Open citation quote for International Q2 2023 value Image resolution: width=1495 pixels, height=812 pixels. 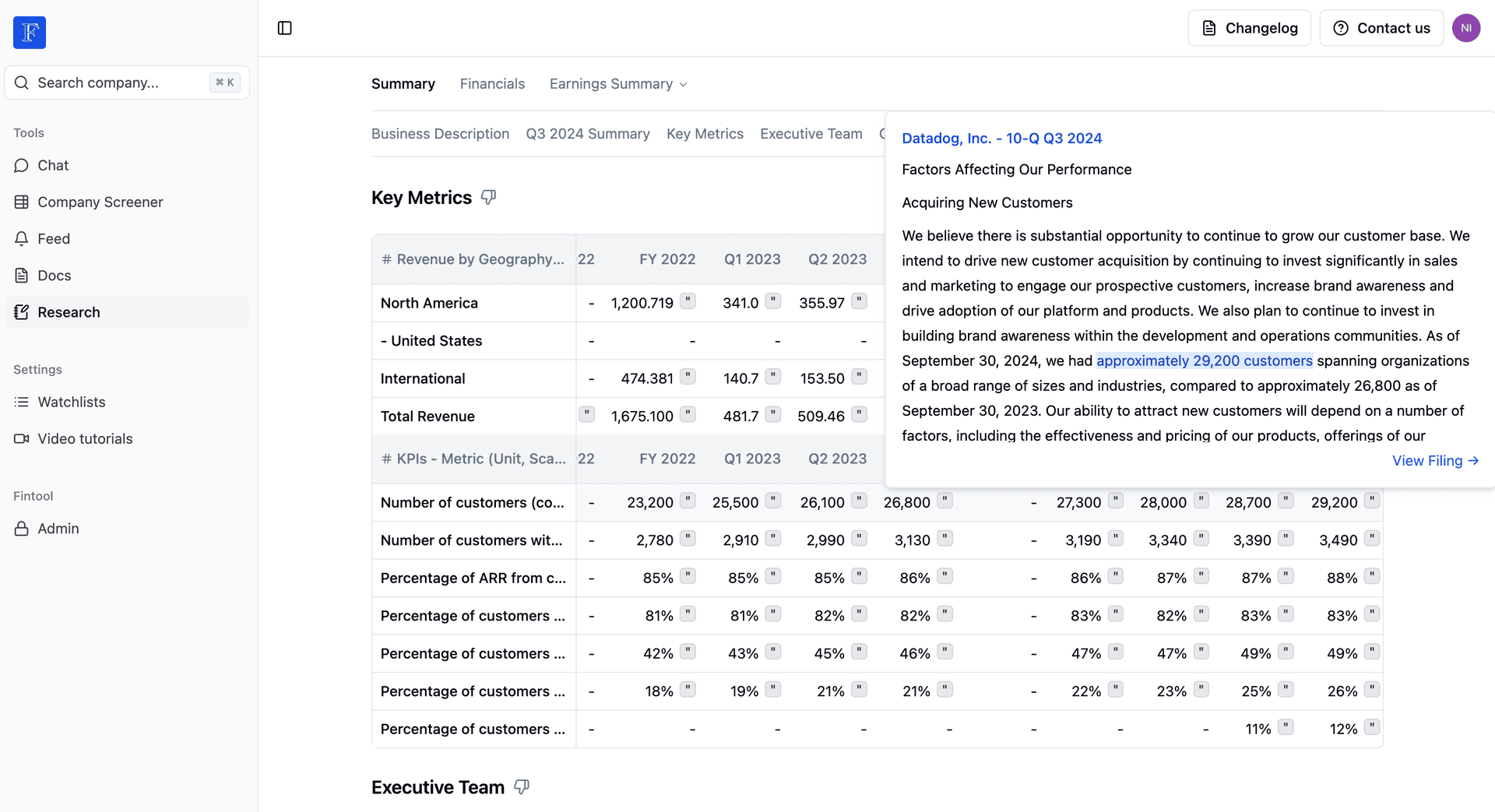click(x=859, y=377)
